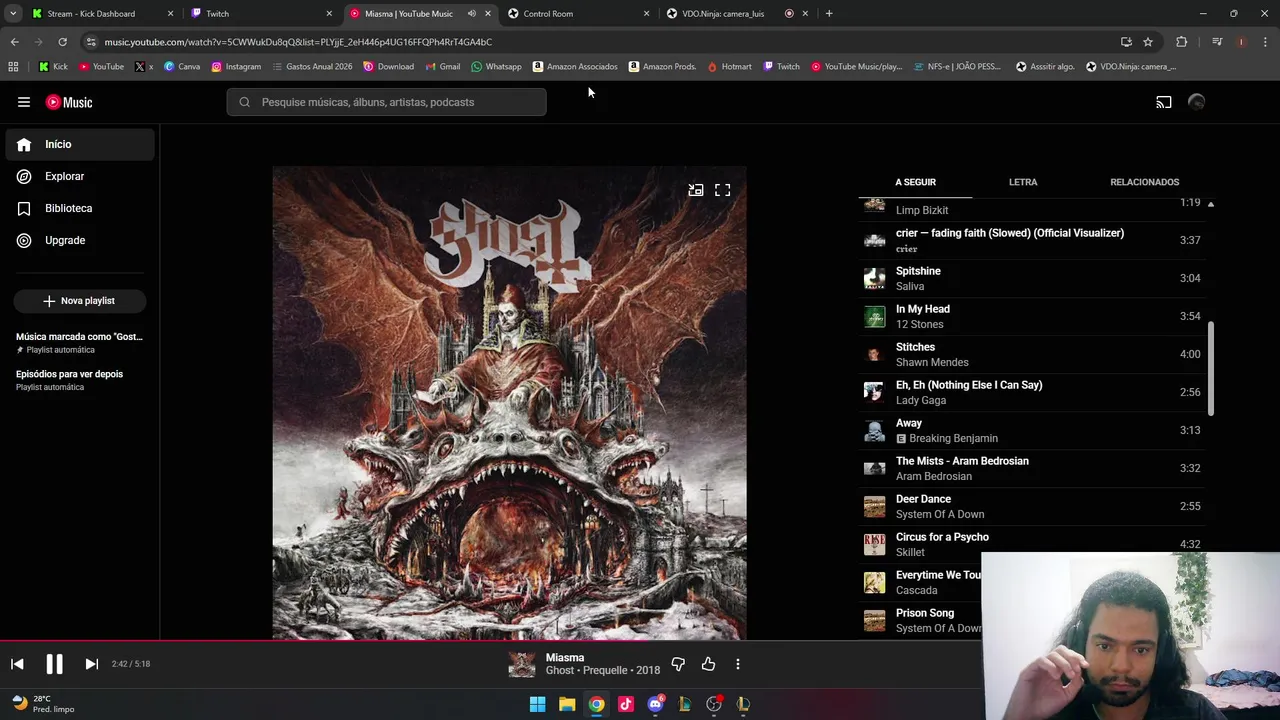Skip to the next track
Screen dimensions: 1280x720
91,664
